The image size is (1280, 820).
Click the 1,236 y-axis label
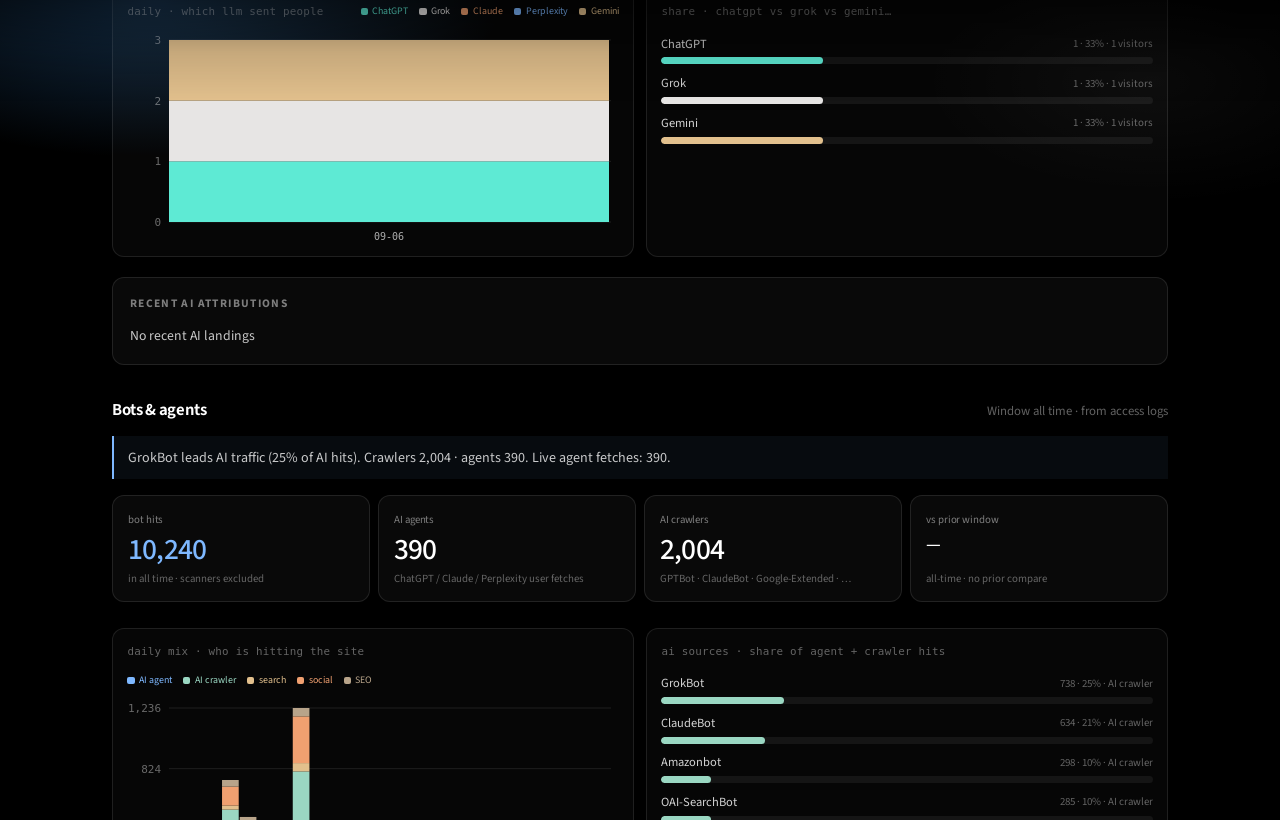pyautogui.click(x=144, y=708)
